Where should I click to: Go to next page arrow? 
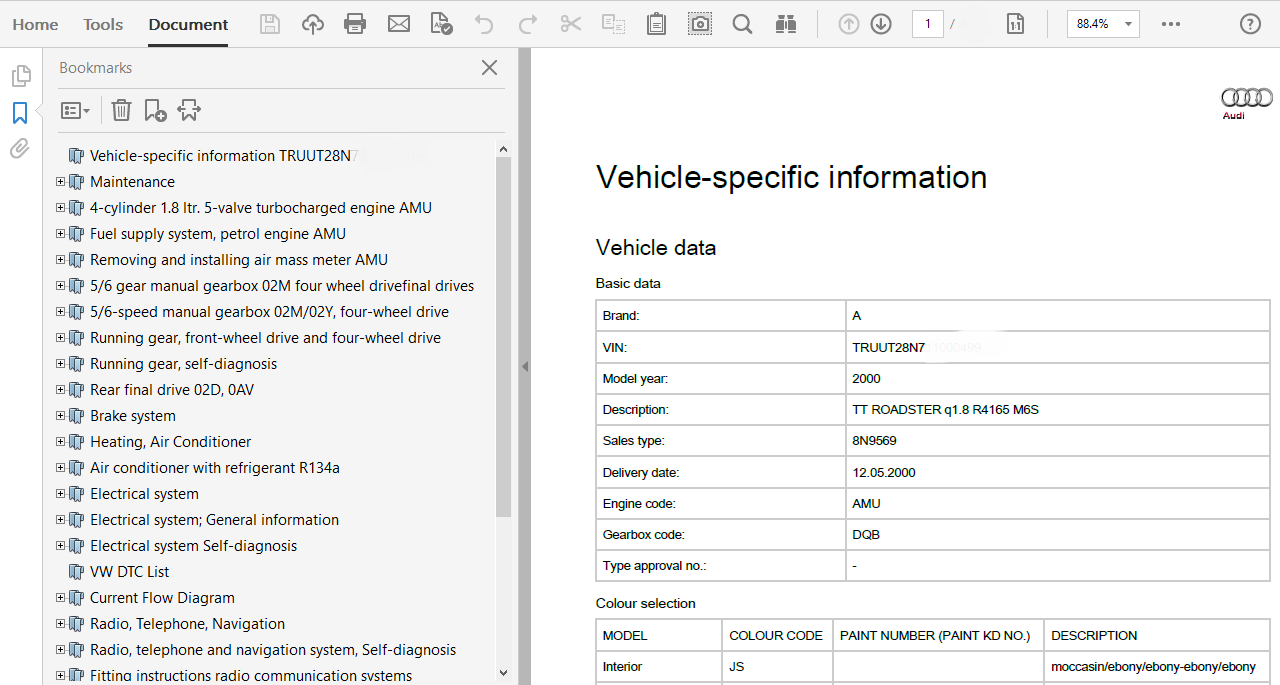(x=881, y=24)
